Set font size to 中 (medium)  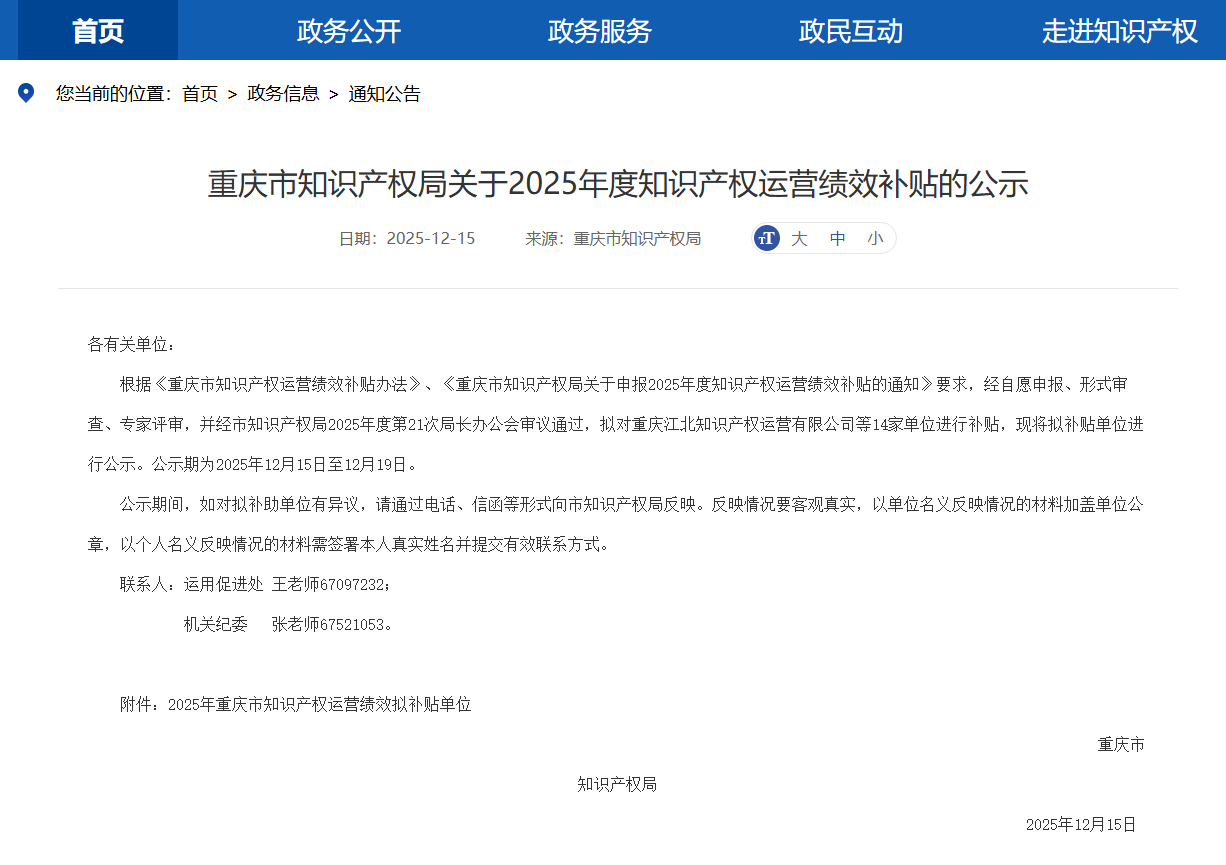pos(838,238)
